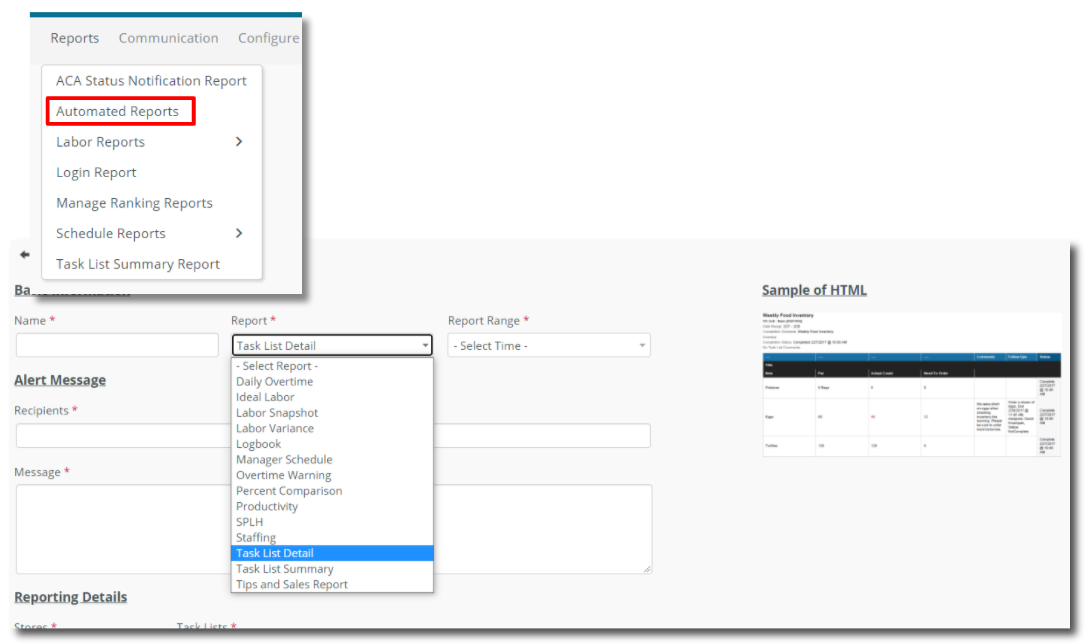Switch to the Communication menu
This screenshot has width=1087, height=644.
[168, 38]
